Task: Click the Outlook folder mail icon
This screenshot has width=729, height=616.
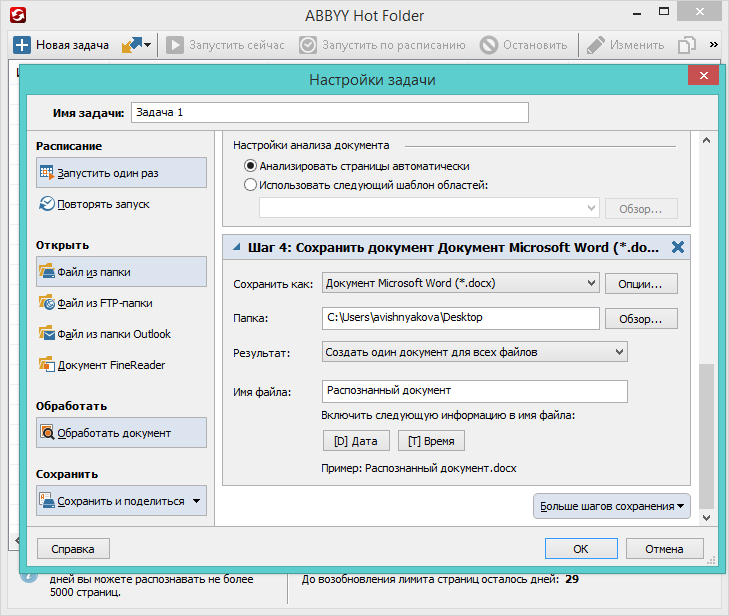Action: 47,333
